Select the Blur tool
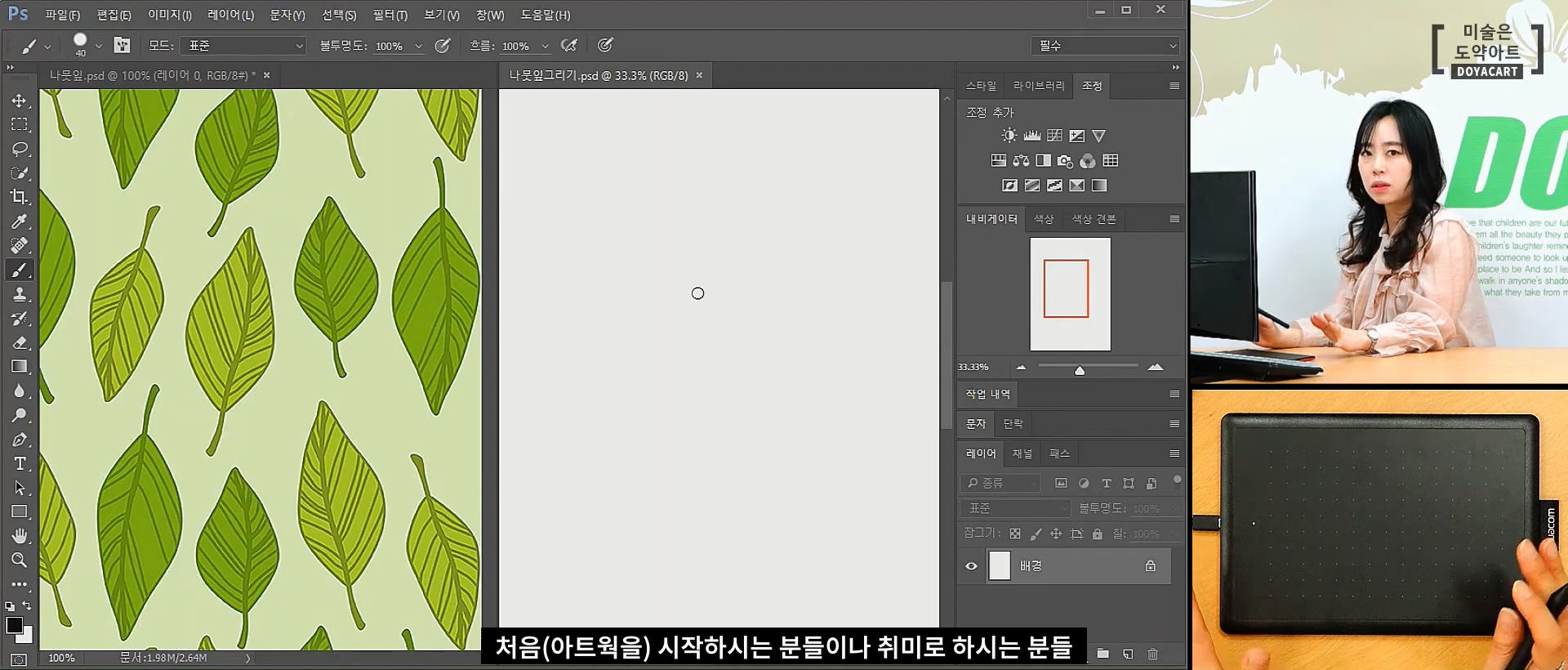Image resolution: width=1568 pixels, height=670 pixels. (20, 391)
